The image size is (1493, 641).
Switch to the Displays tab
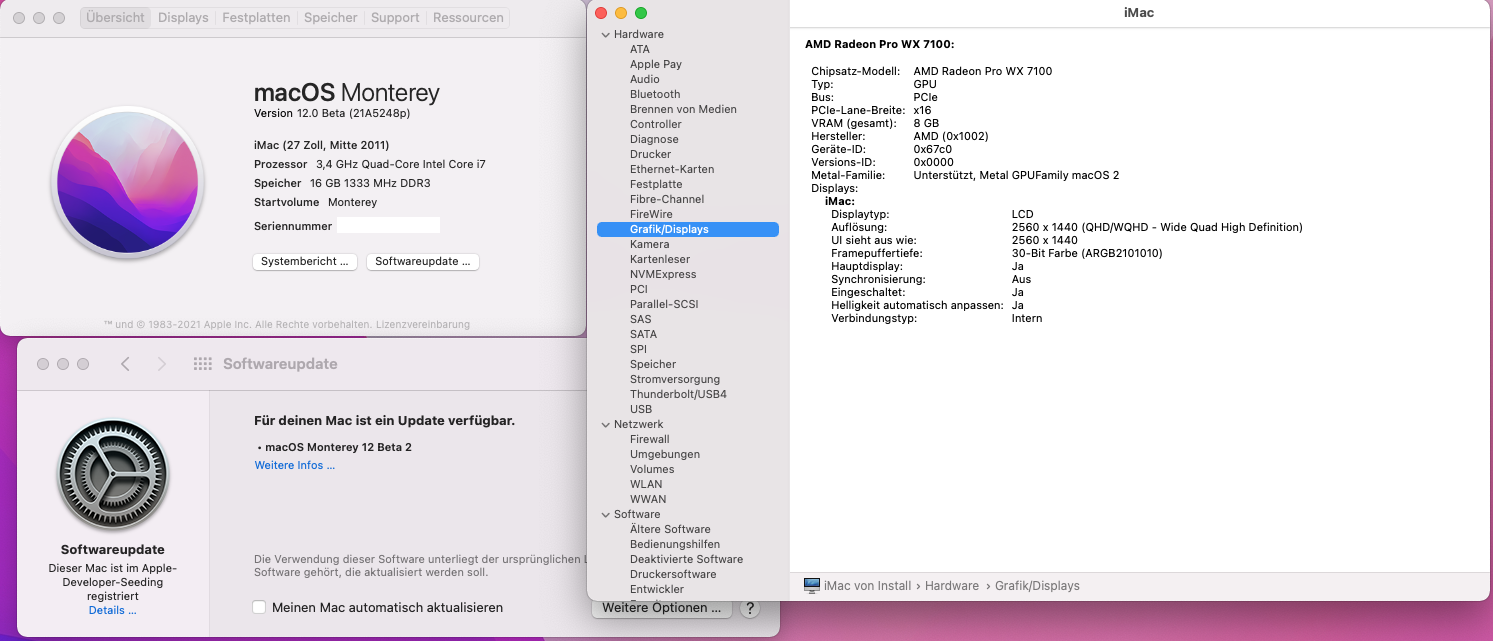(183, 17)
